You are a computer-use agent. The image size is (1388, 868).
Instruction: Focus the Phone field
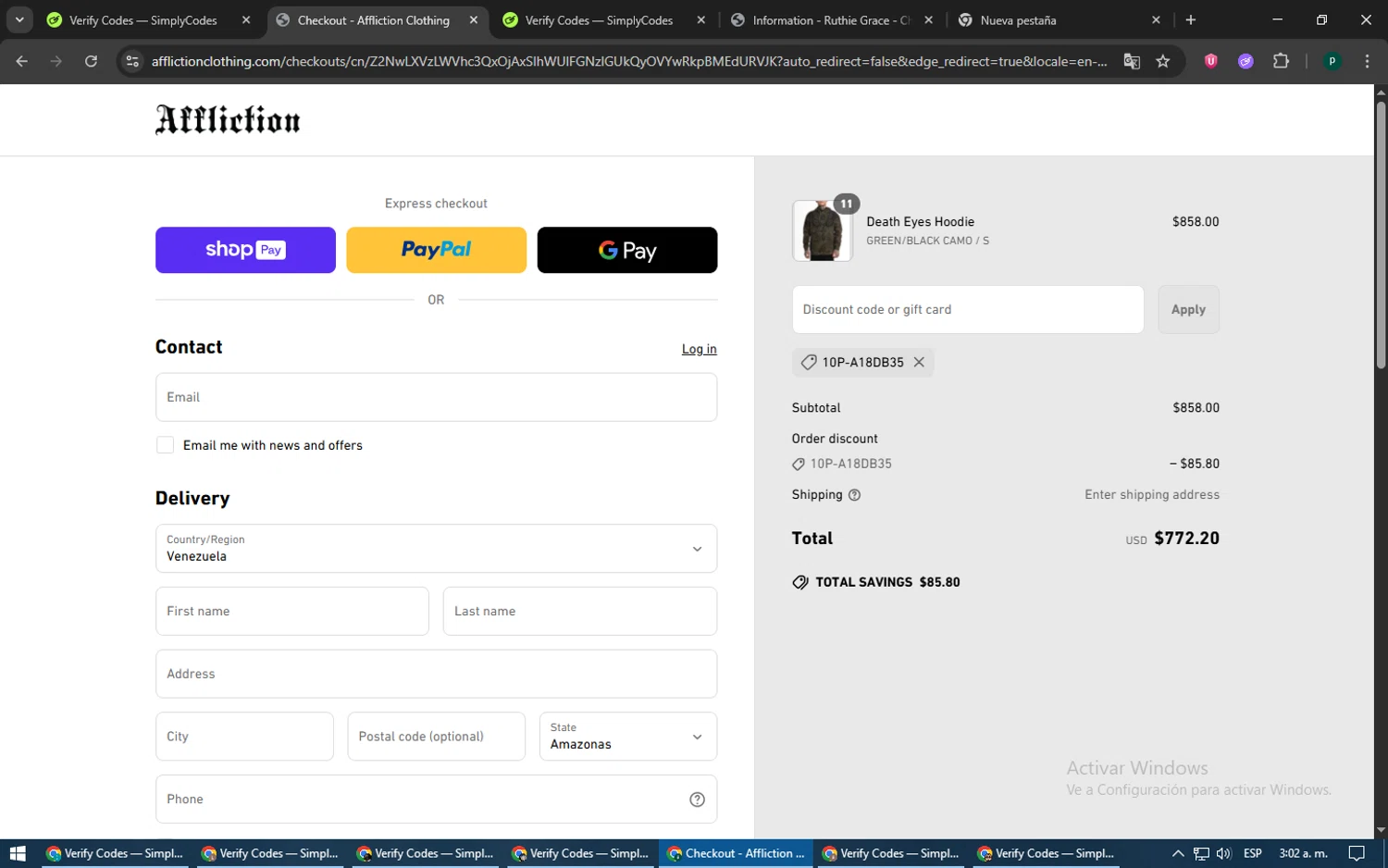click(436, 800)
